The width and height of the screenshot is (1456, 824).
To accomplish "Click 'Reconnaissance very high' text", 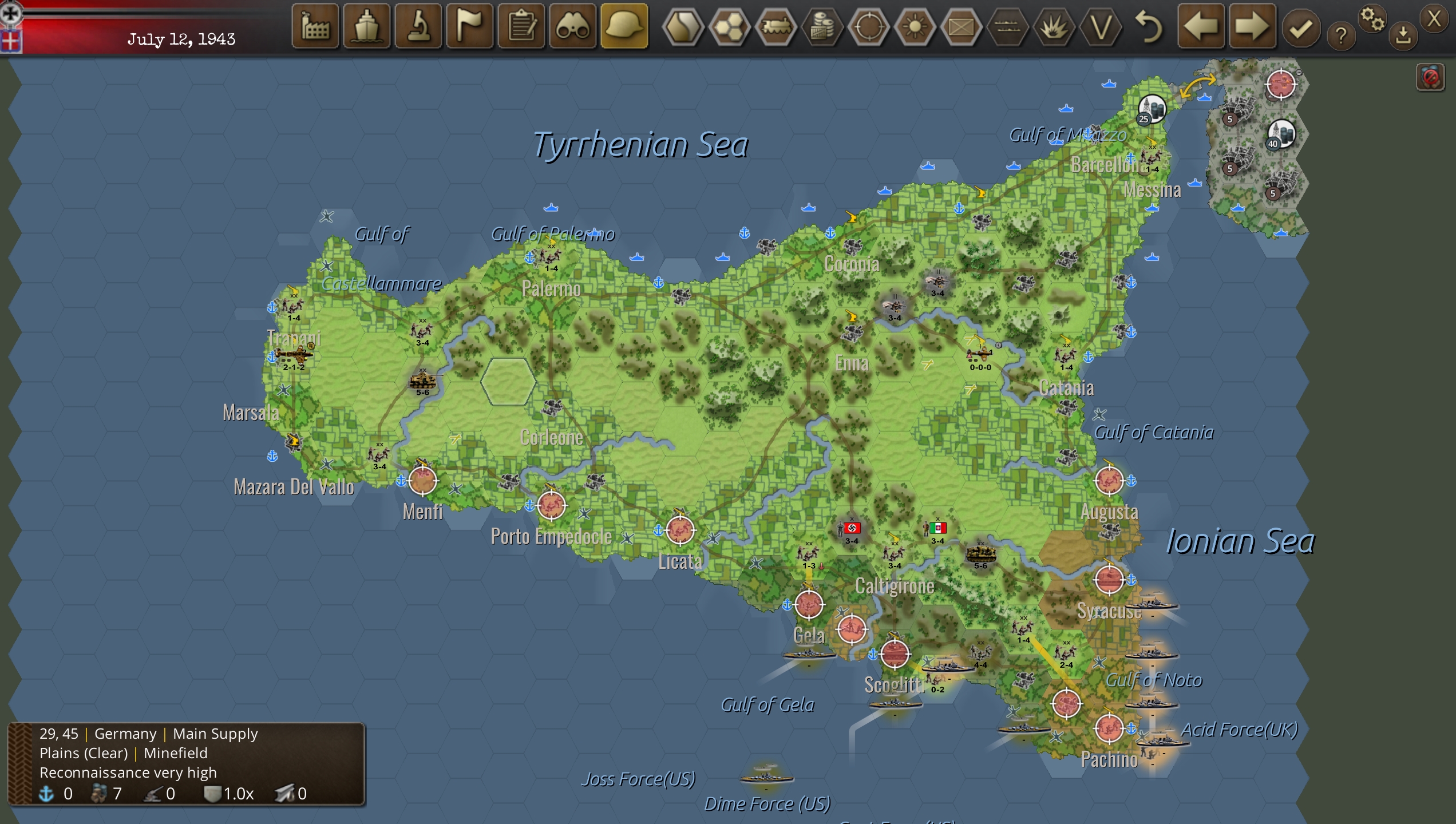I will tap(128, 772).
